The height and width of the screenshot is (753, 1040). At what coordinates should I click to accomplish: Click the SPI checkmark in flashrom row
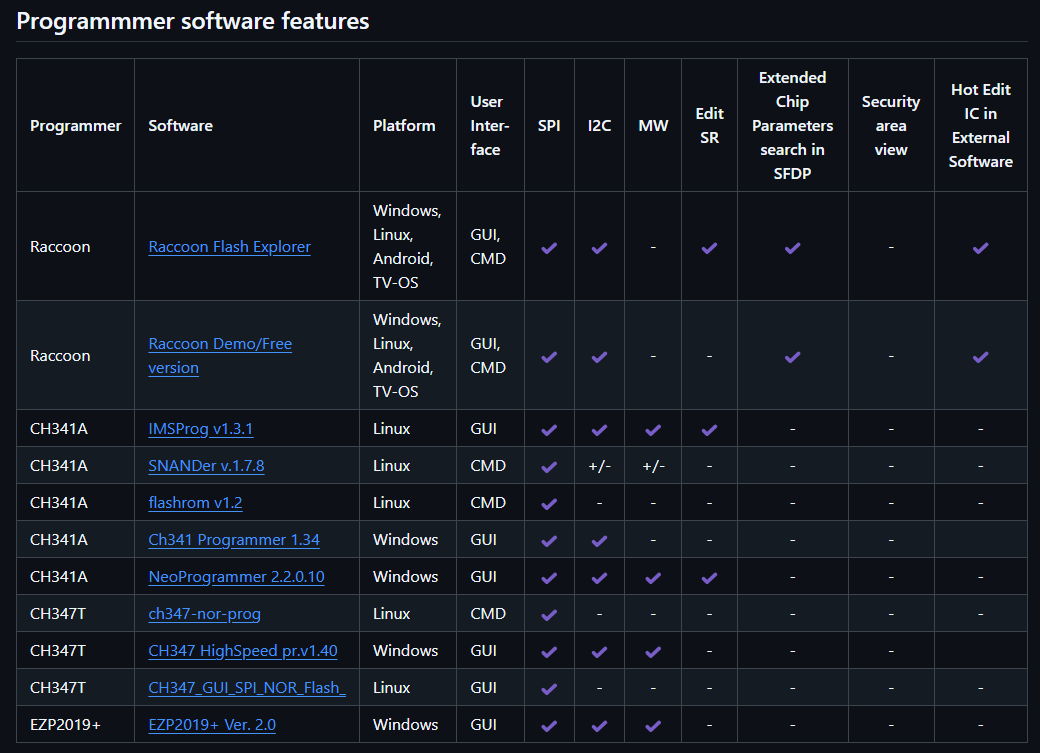coord(549,504)
